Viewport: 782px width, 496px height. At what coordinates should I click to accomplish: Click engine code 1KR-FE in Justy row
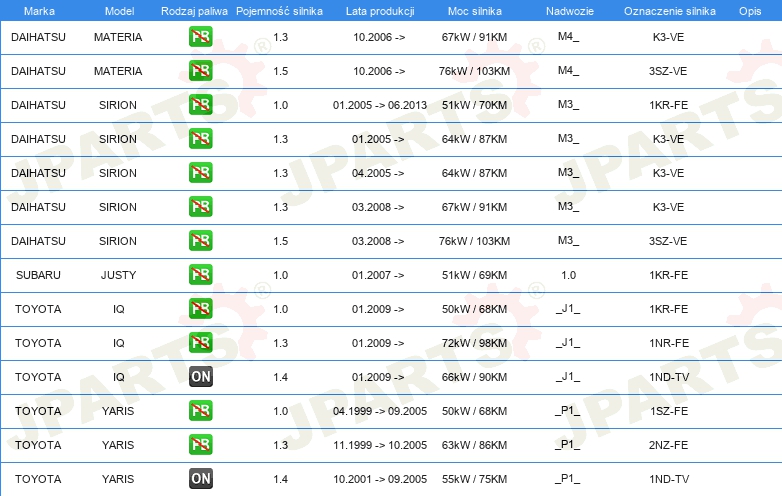coord(668,275)
